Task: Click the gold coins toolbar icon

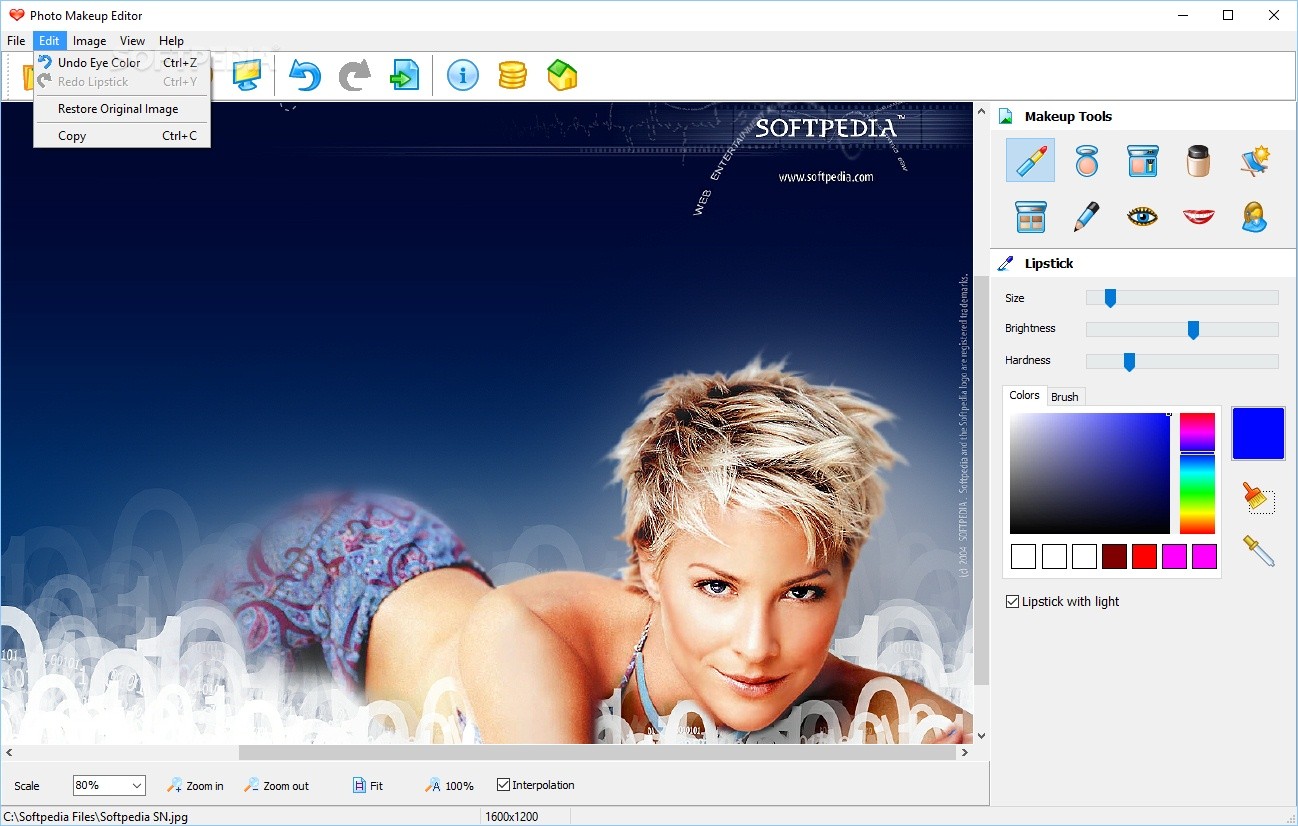Action: [512, 75]
